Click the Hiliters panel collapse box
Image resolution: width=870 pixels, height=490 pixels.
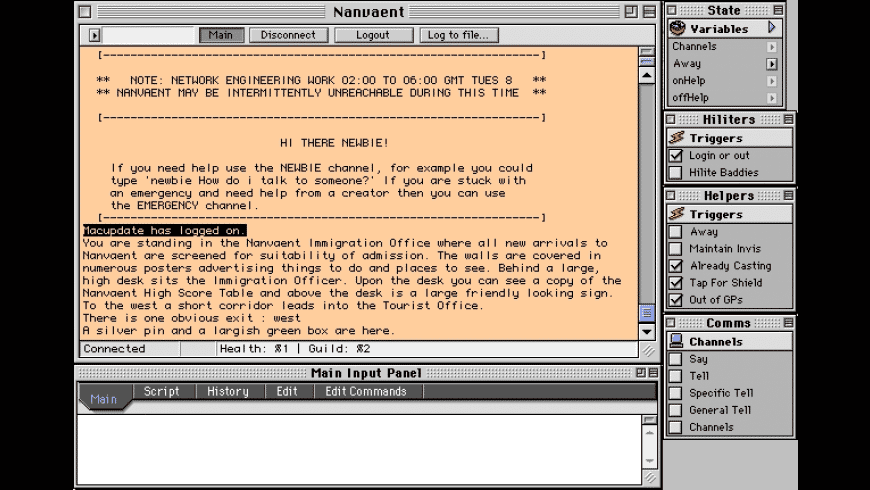pyautogui.click(x=788, y=119)
